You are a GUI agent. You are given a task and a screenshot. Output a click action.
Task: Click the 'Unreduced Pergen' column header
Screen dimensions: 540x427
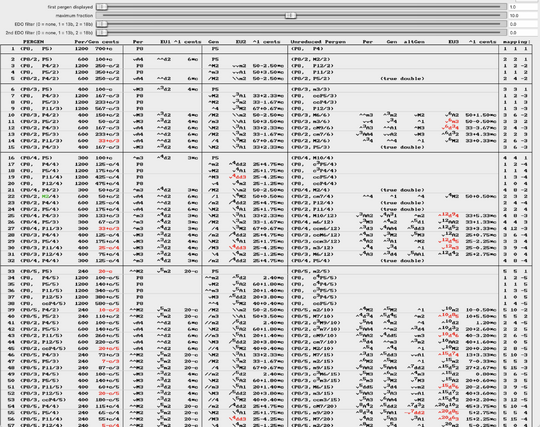[x=318, y=42]
